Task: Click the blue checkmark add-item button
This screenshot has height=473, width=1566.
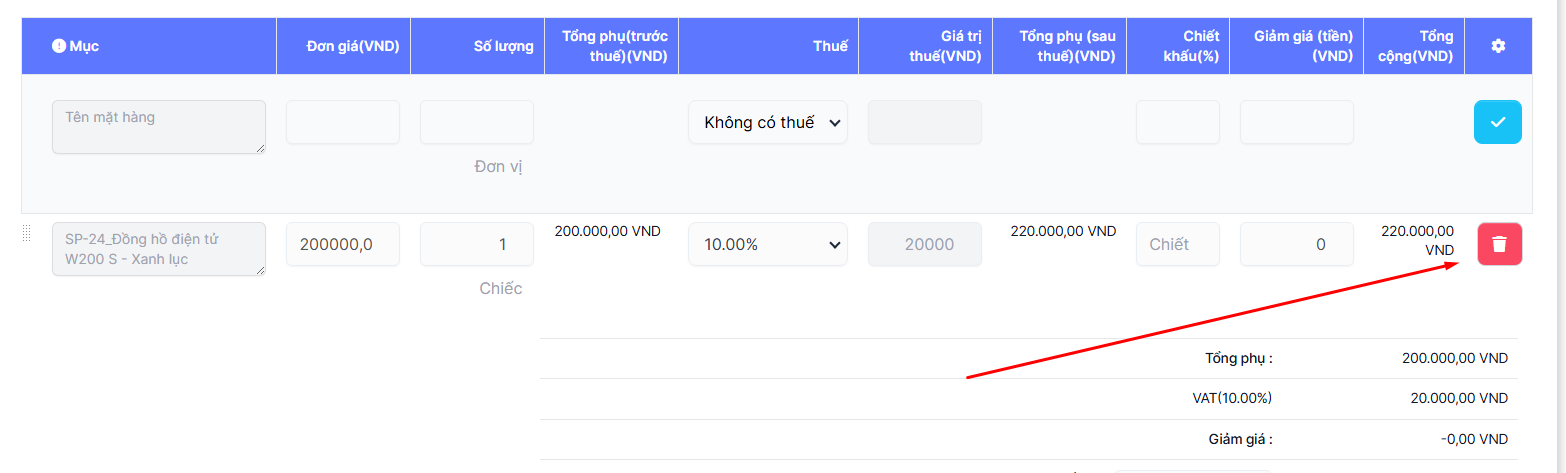Action: (1497, 122)
